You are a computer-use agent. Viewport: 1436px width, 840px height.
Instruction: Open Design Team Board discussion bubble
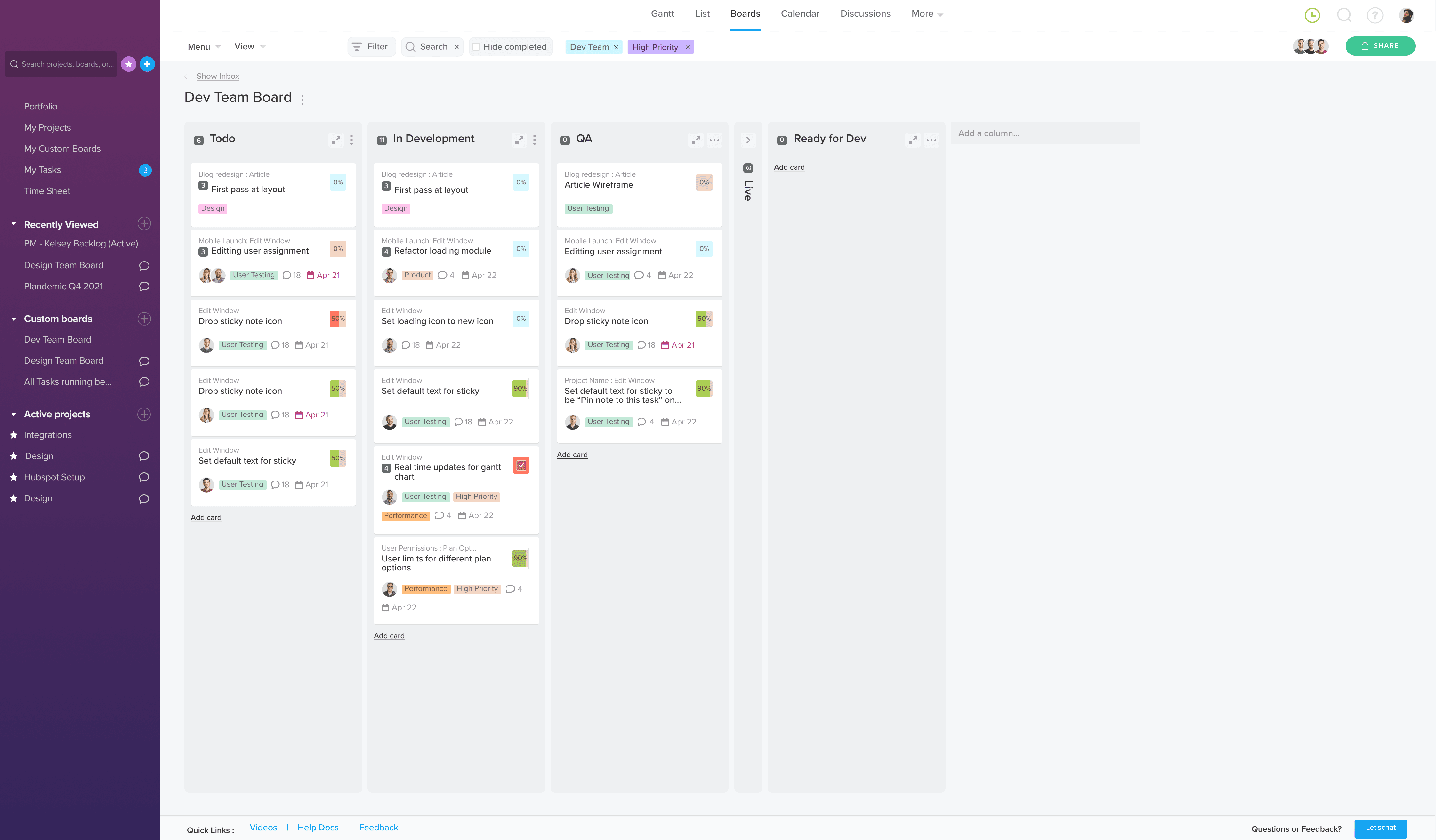144,266
